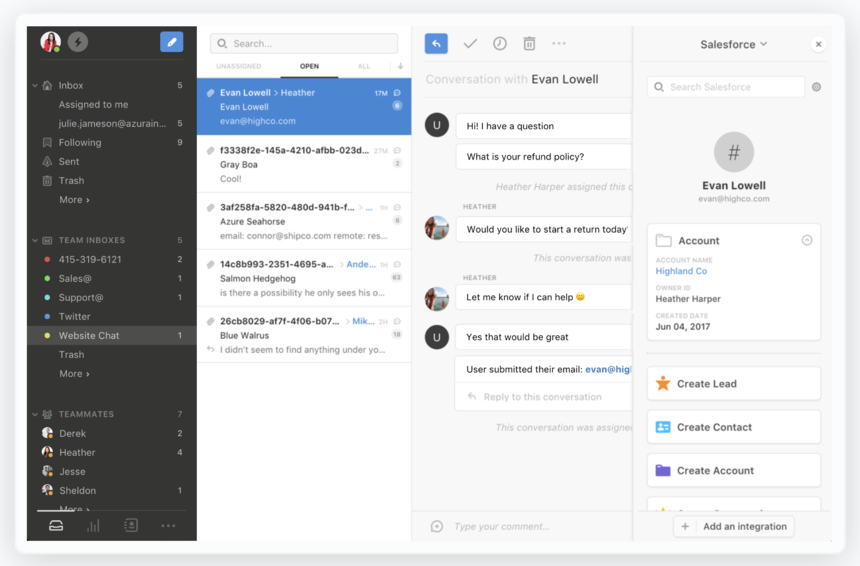Open analytics bar chart icon in bottom bar
This screenshot has height=566, width=860.
93,525
